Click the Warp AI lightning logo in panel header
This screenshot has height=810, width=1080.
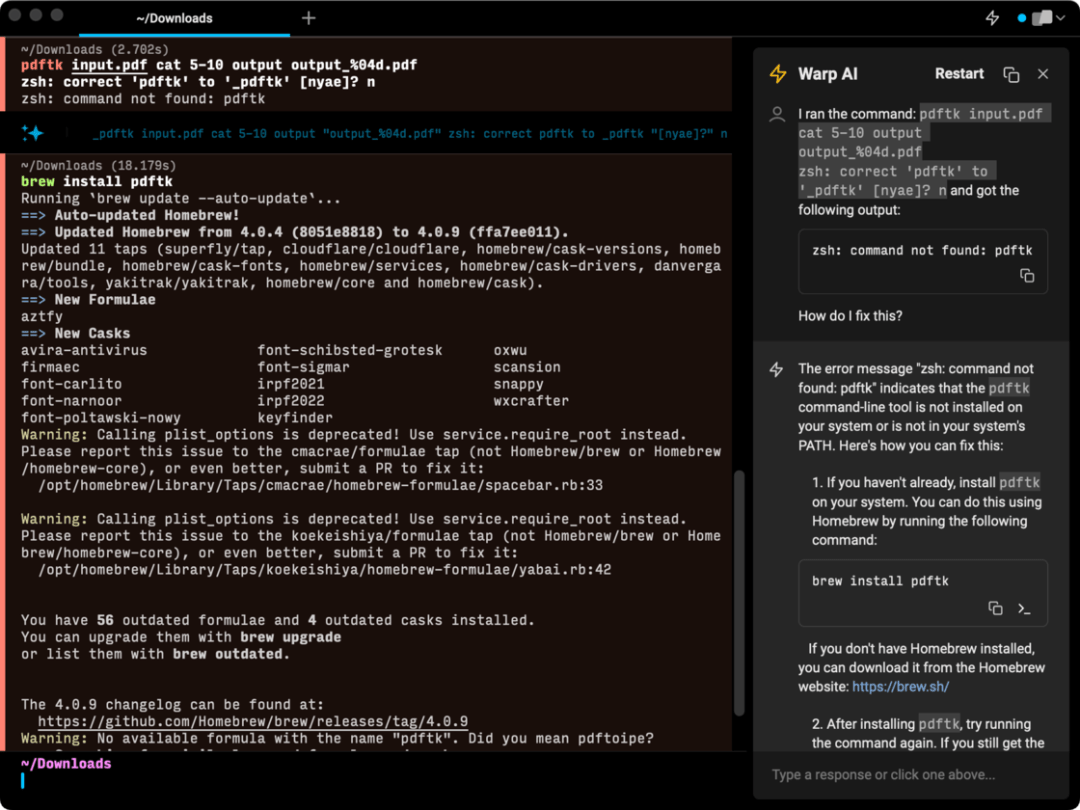[778, 74]
